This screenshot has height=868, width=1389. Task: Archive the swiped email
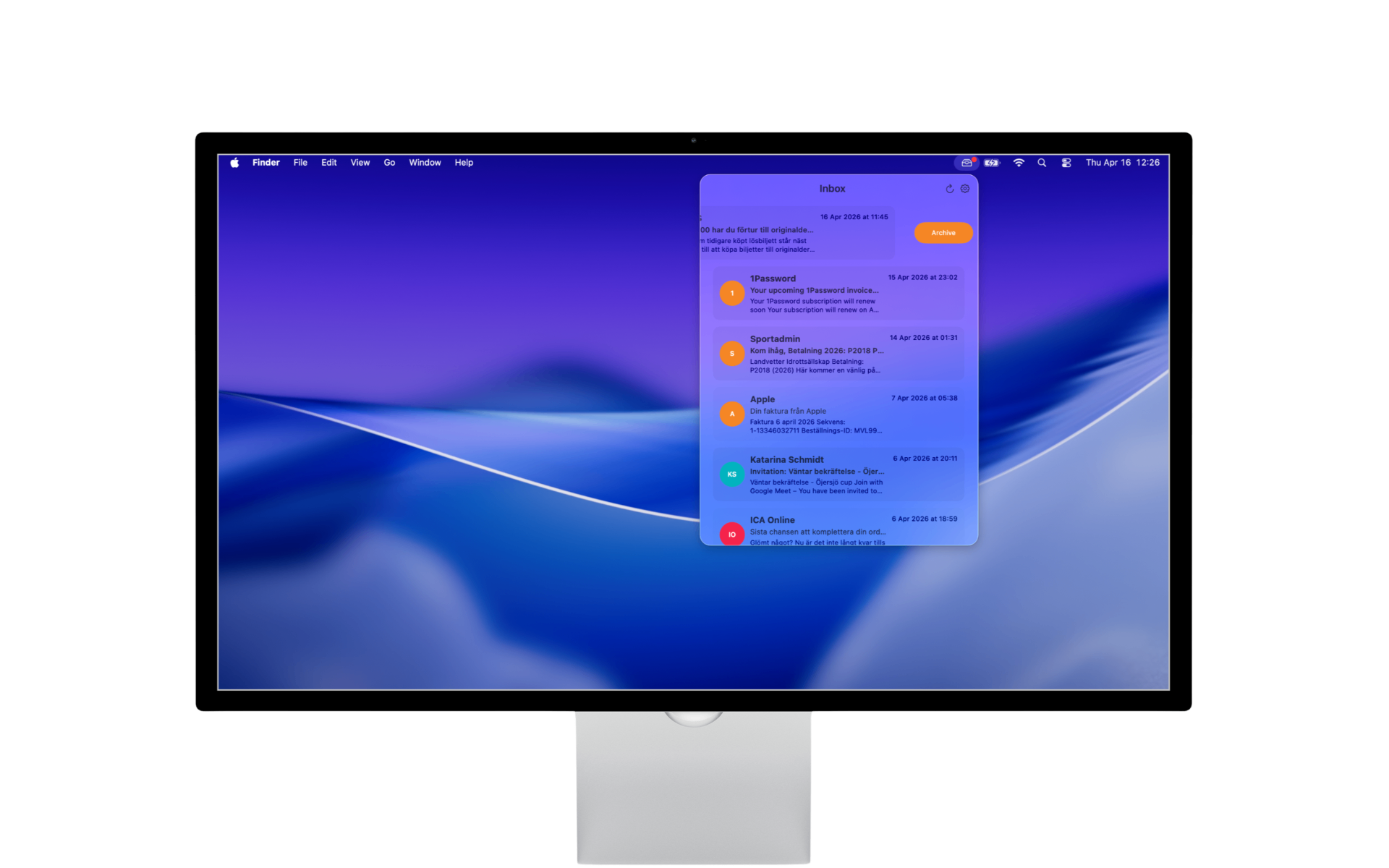click(x=943, y=233)
